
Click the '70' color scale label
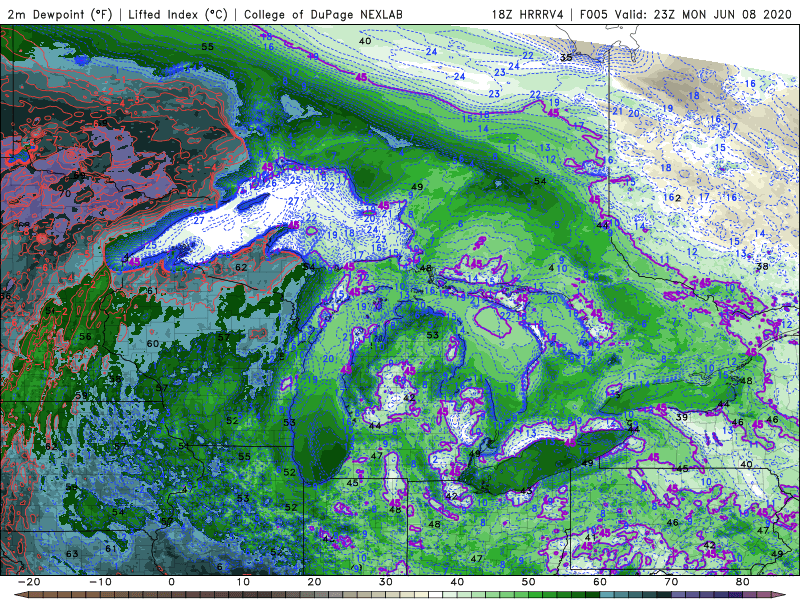(671, 582)
